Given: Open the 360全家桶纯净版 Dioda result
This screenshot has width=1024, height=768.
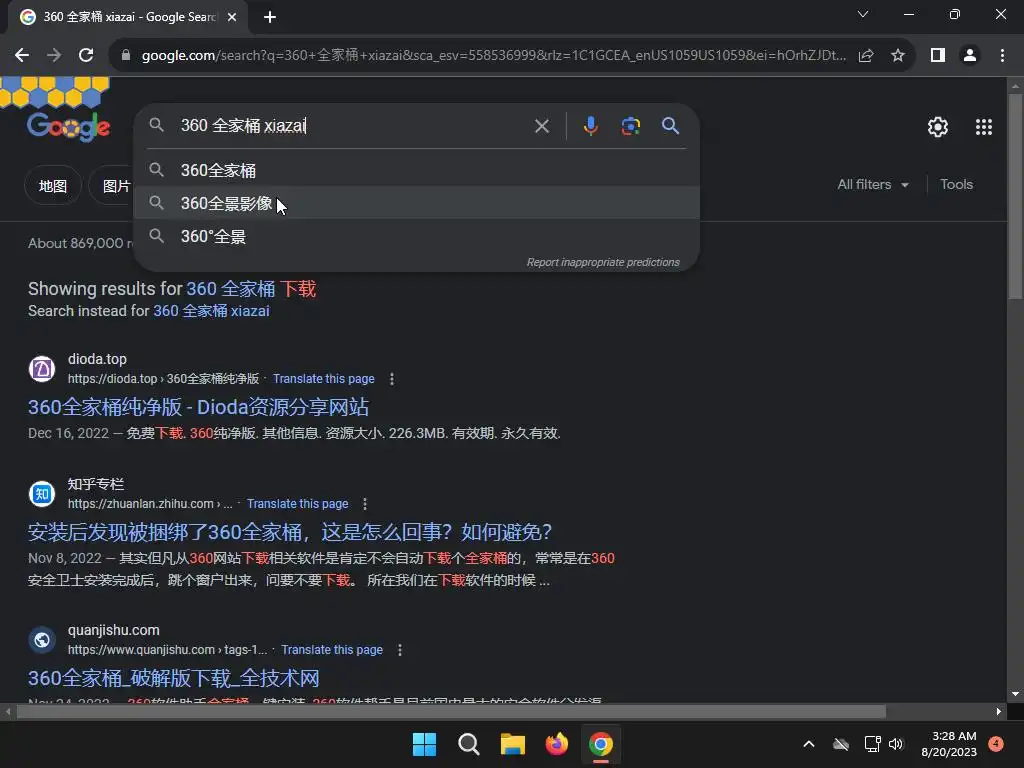Looking at the screenshot, I should point(198,407).
